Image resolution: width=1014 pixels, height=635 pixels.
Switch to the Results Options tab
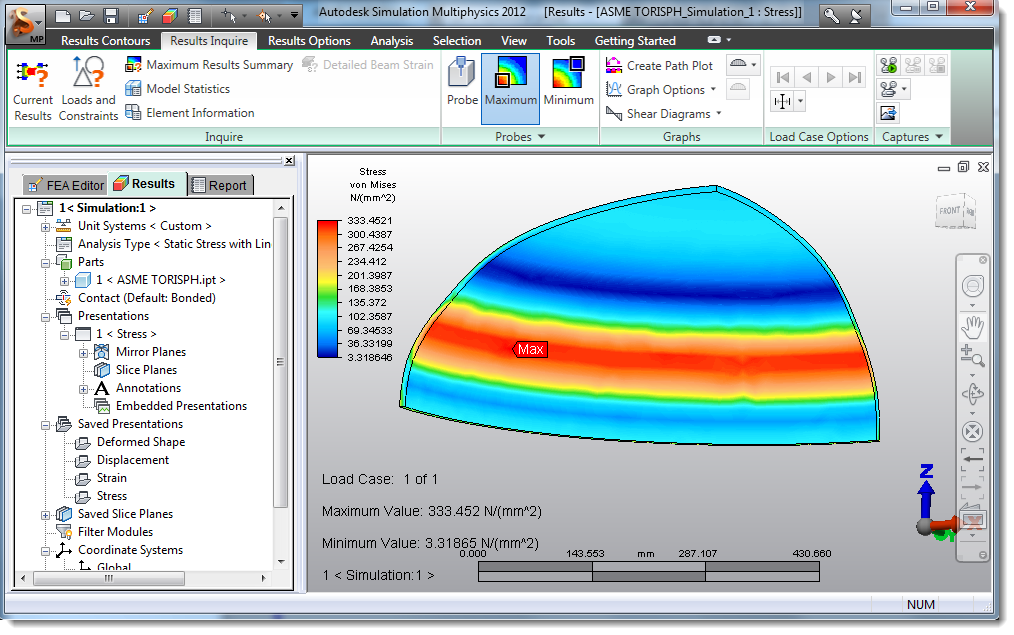coord(309,40)
